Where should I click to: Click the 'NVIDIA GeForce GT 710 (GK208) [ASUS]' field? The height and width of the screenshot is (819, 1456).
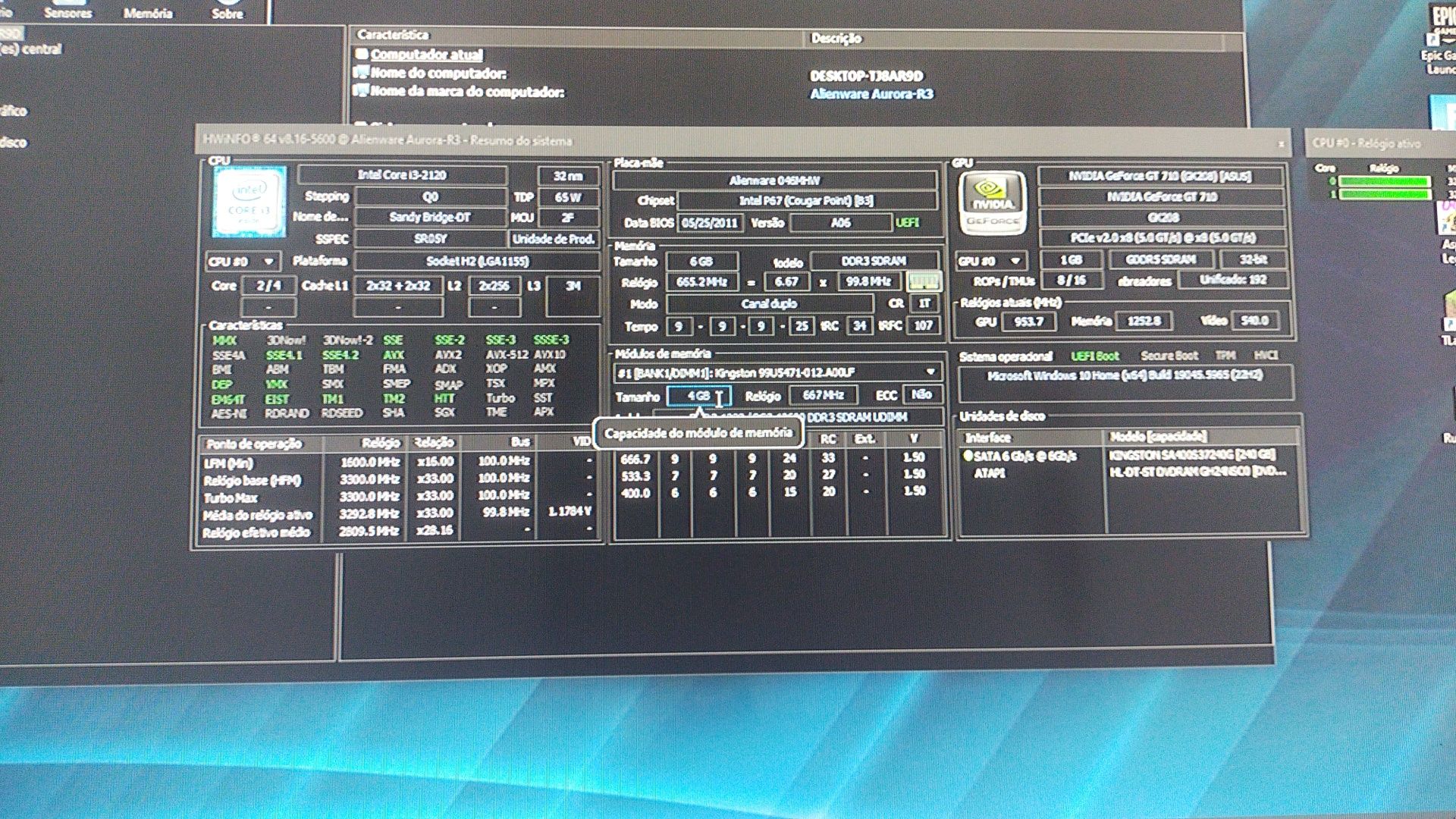[x=1160, y=176]
